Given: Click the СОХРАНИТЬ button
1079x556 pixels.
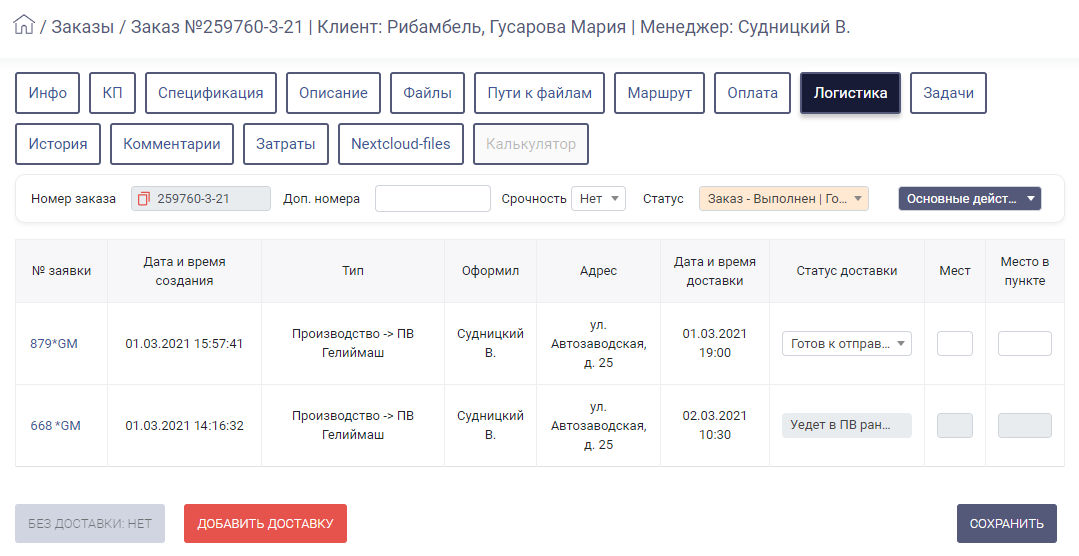Looking at the screenshot, I should [x=1007, y=524].
